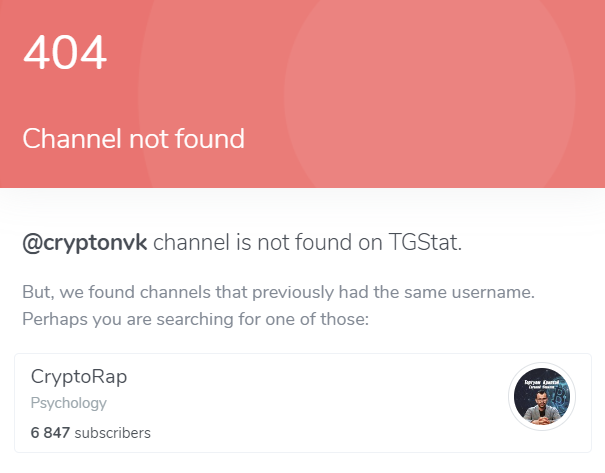Select the Psychology category label
This screenshot has width=605, height=473.
point(69,403)
